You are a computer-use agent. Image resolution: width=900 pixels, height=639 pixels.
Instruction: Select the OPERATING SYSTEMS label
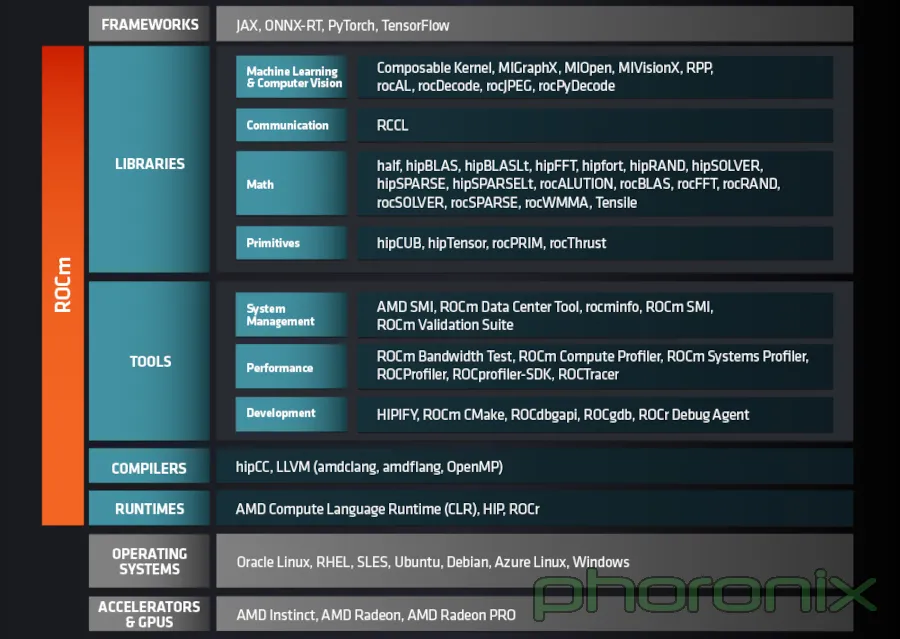149,561
